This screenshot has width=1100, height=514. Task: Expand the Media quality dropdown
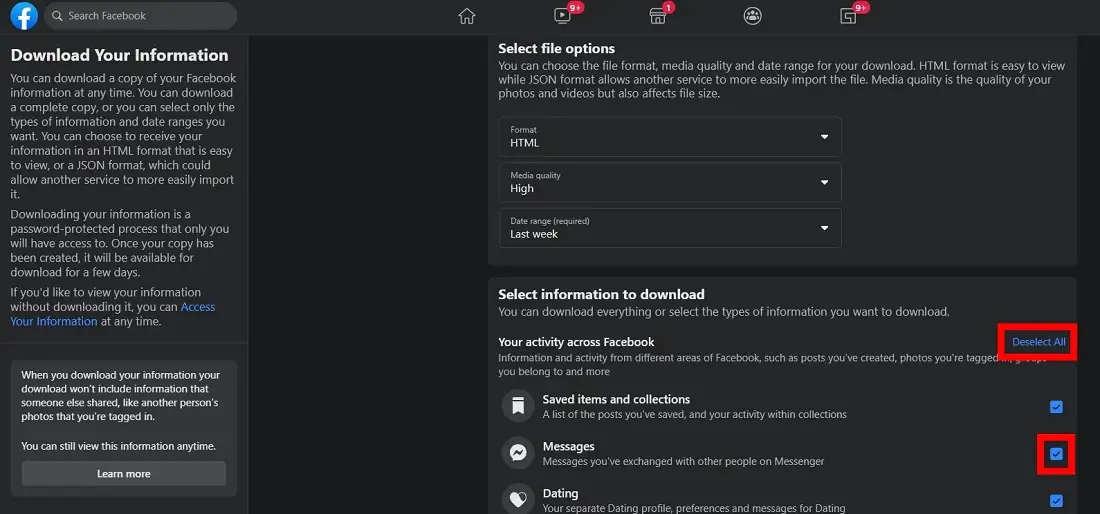[669, 183]
